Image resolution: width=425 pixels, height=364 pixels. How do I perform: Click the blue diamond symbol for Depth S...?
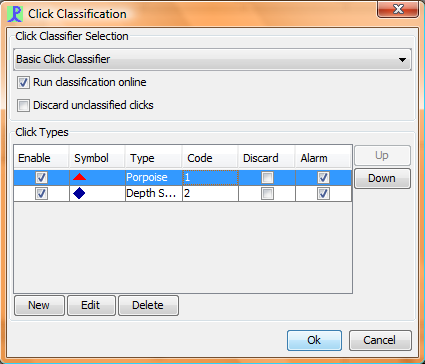(79, 193)
